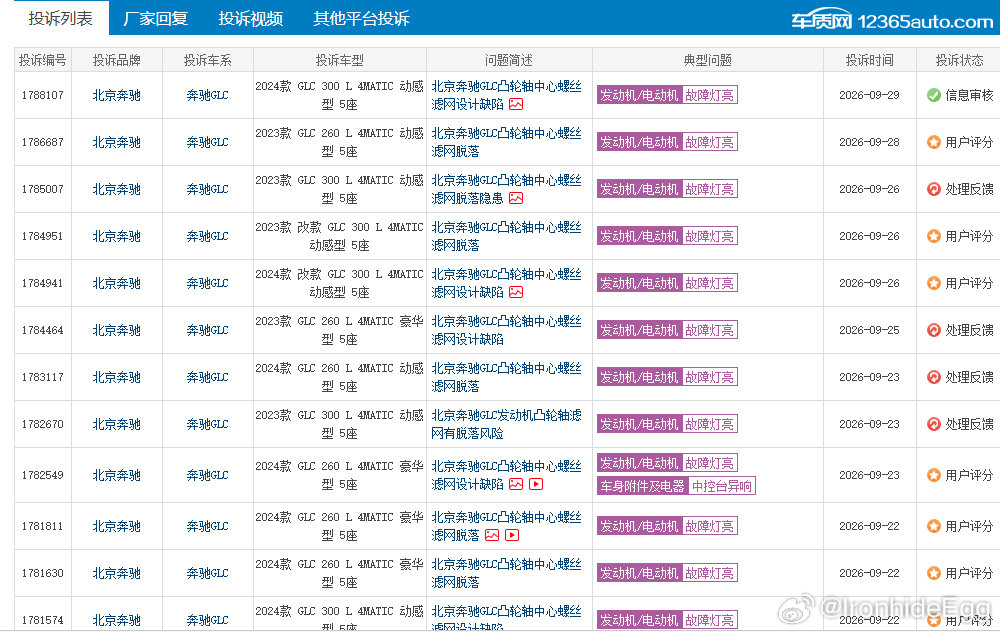1000x634 pixels.
Task: Open problem description link of complaint 1783117
Action: click(x=506, y=377)
